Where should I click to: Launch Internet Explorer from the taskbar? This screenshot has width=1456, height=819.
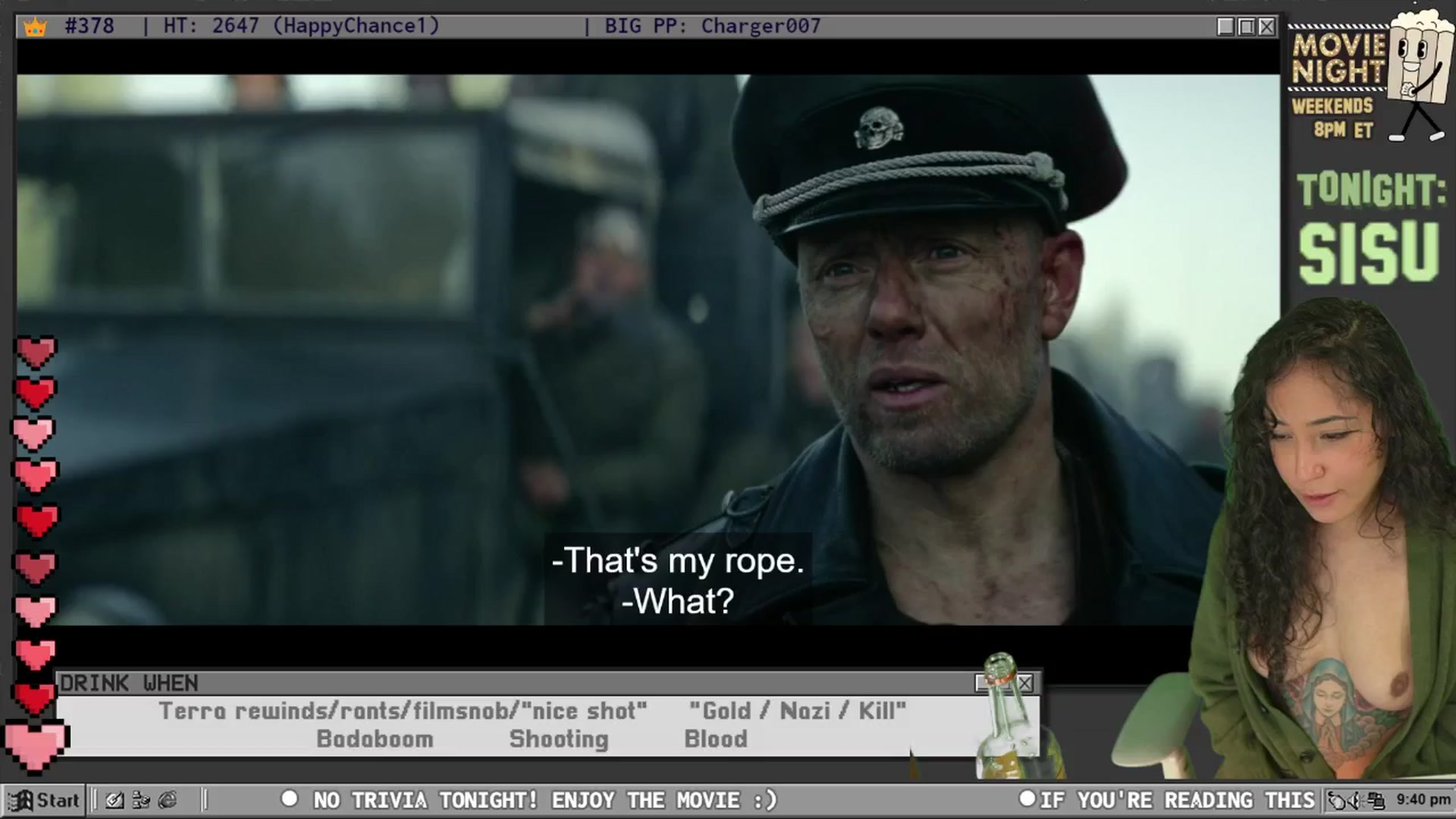[168, 800]
